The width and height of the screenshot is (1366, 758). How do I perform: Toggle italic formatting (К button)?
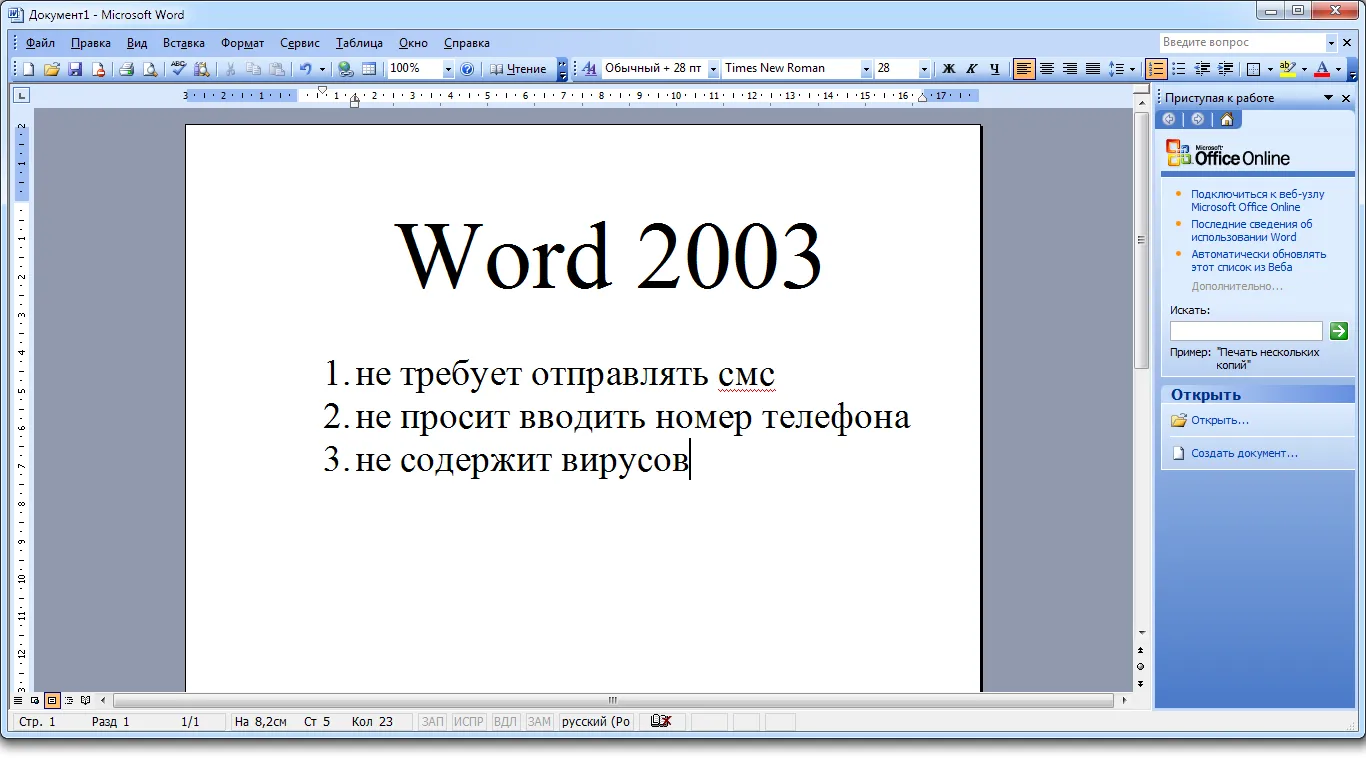(x=971, y=69)
